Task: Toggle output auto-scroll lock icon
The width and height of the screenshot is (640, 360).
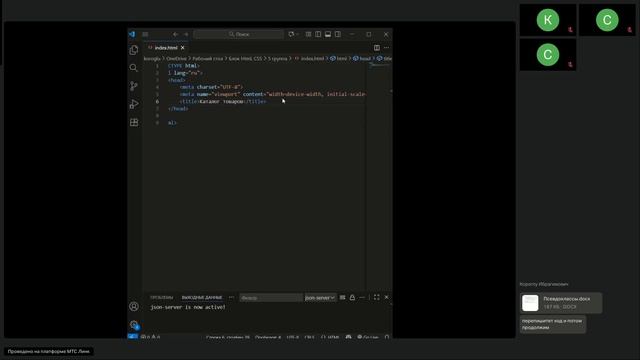Action: (352, 298)
